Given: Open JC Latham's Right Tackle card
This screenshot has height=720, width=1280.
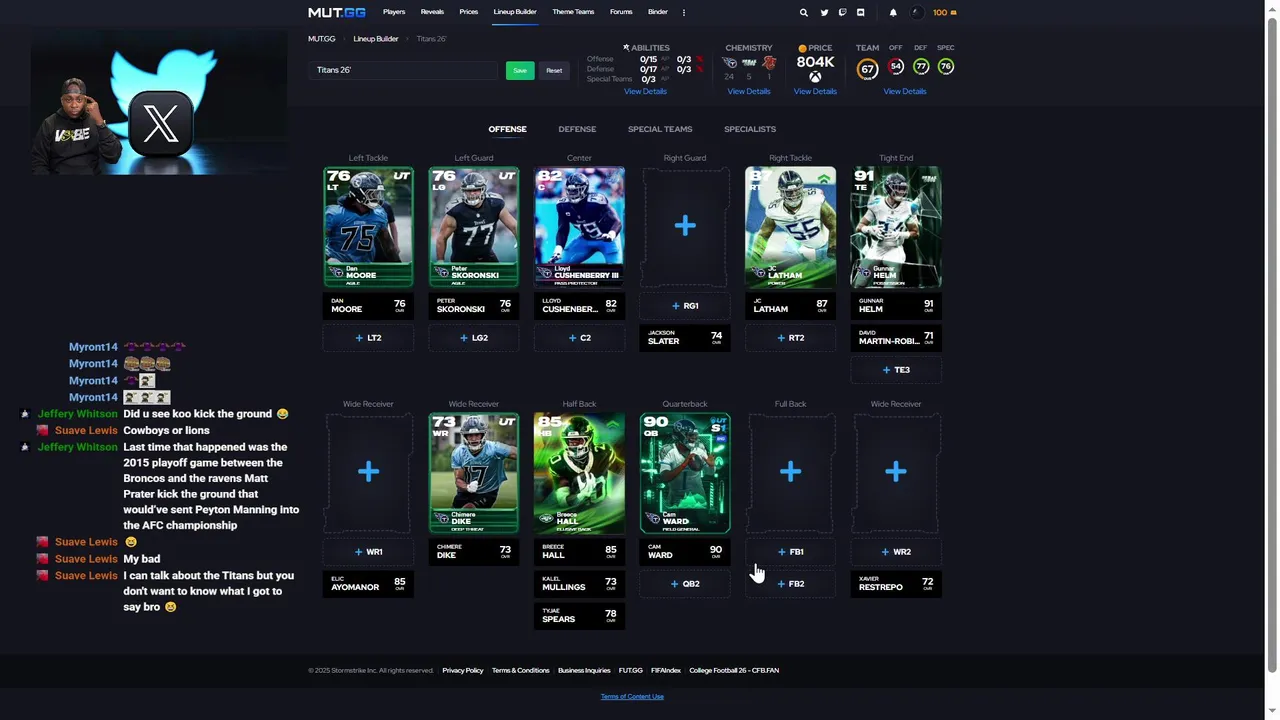Looking at the screenshot, I should click(x=790, y=227).
